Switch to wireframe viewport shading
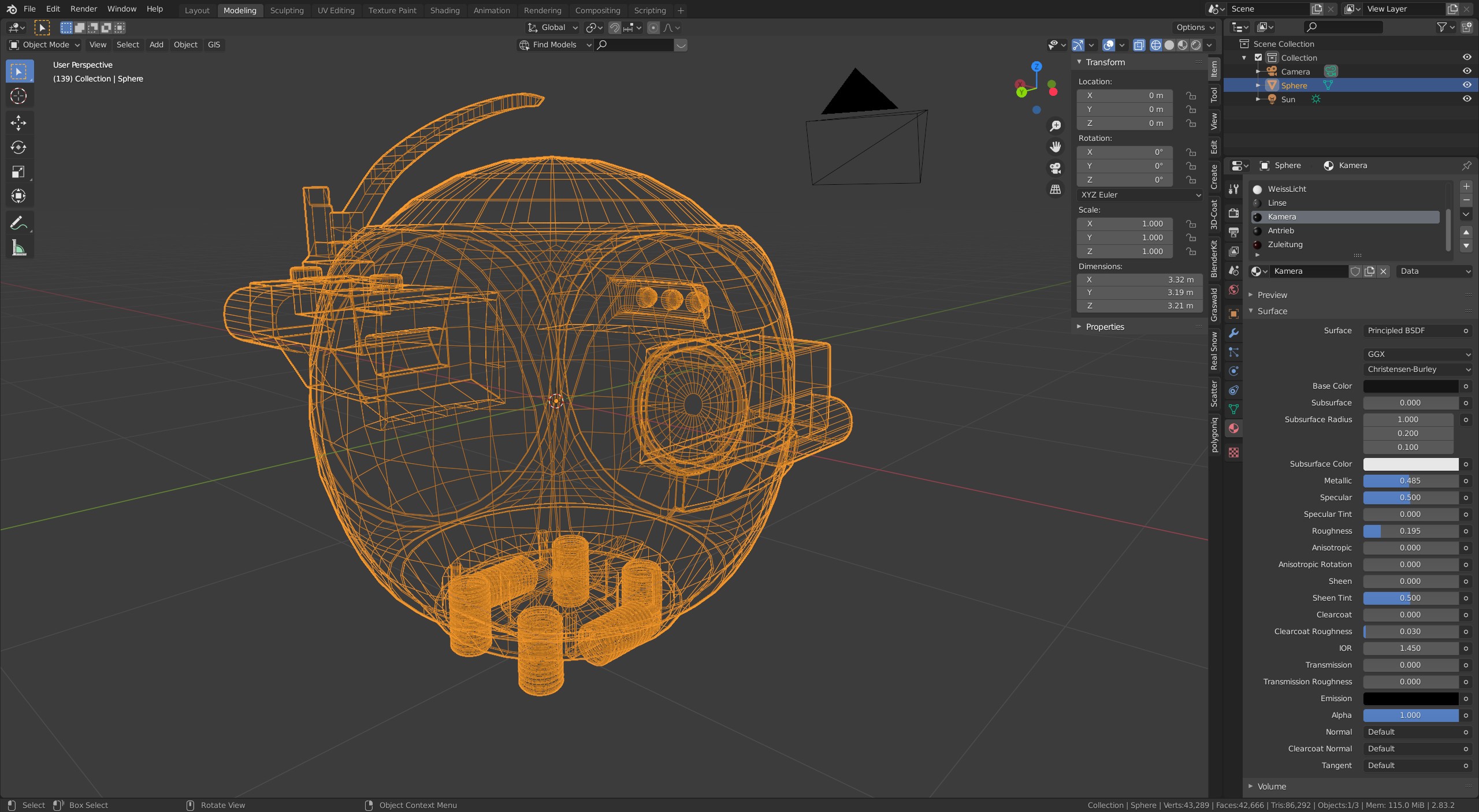 click(1156, 45)
